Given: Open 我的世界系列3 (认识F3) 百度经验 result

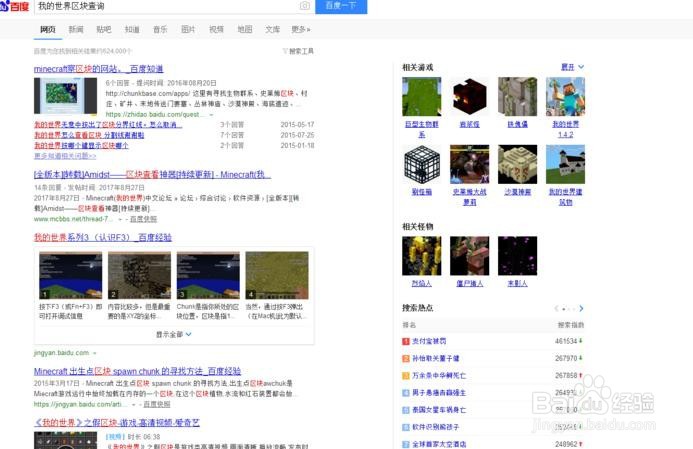Looking at the screenshot, I should (x=103, y=237).
